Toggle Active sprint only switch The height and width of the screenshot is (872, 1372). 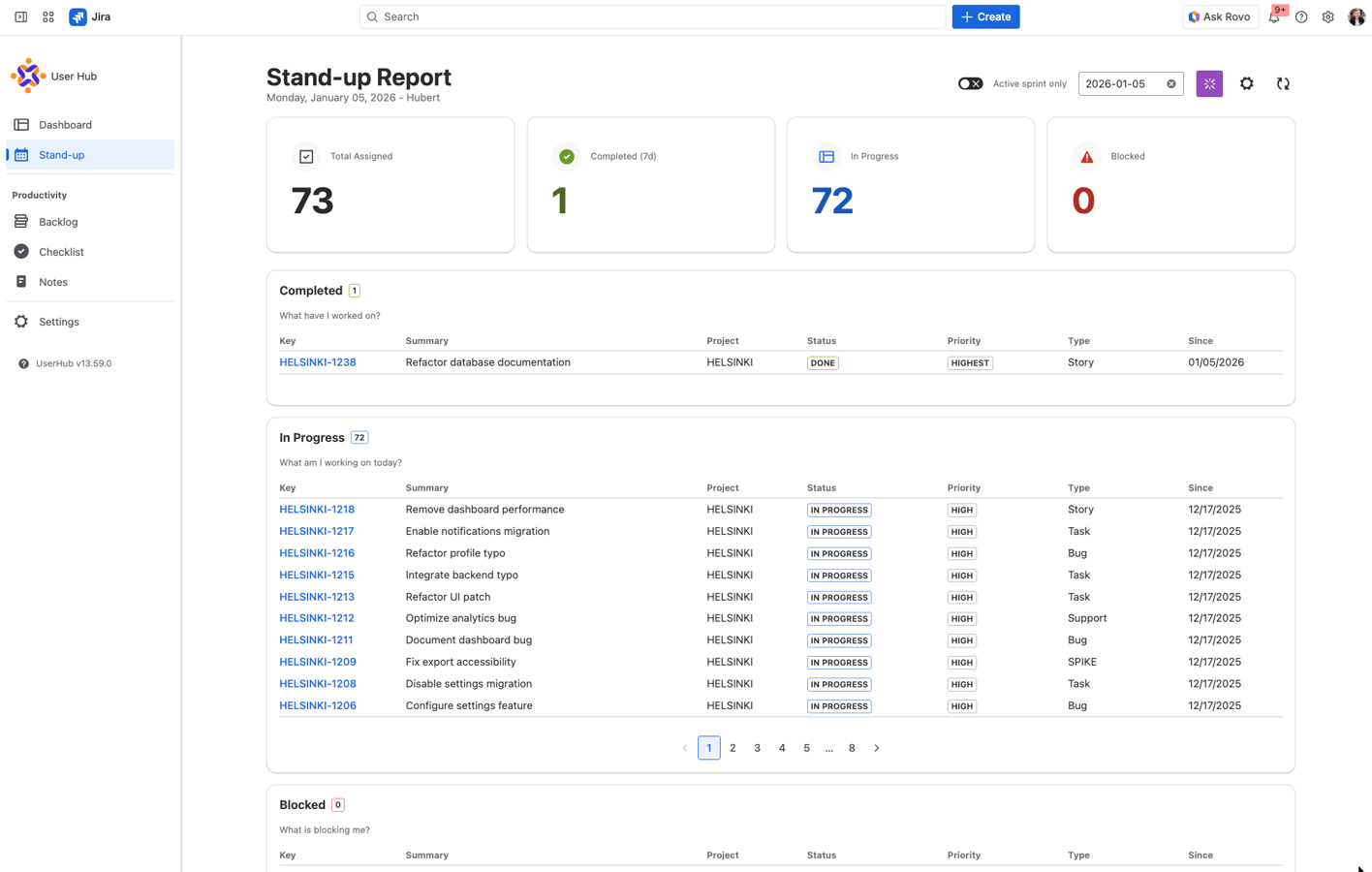point(970,84)
